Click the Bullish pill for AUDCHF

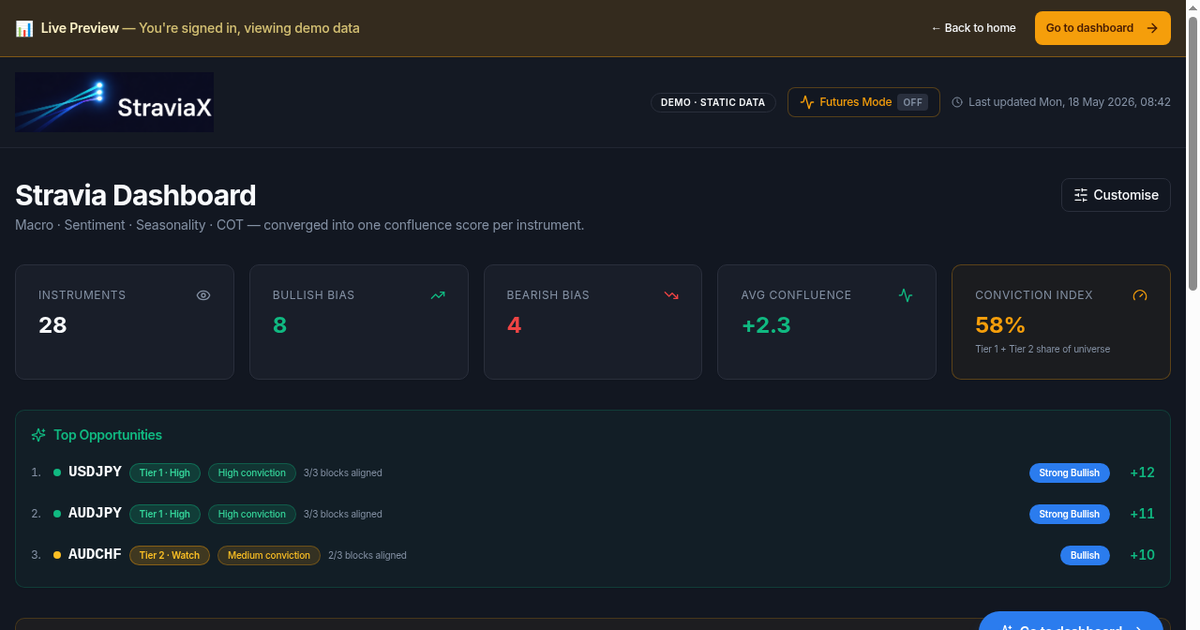1085,555
